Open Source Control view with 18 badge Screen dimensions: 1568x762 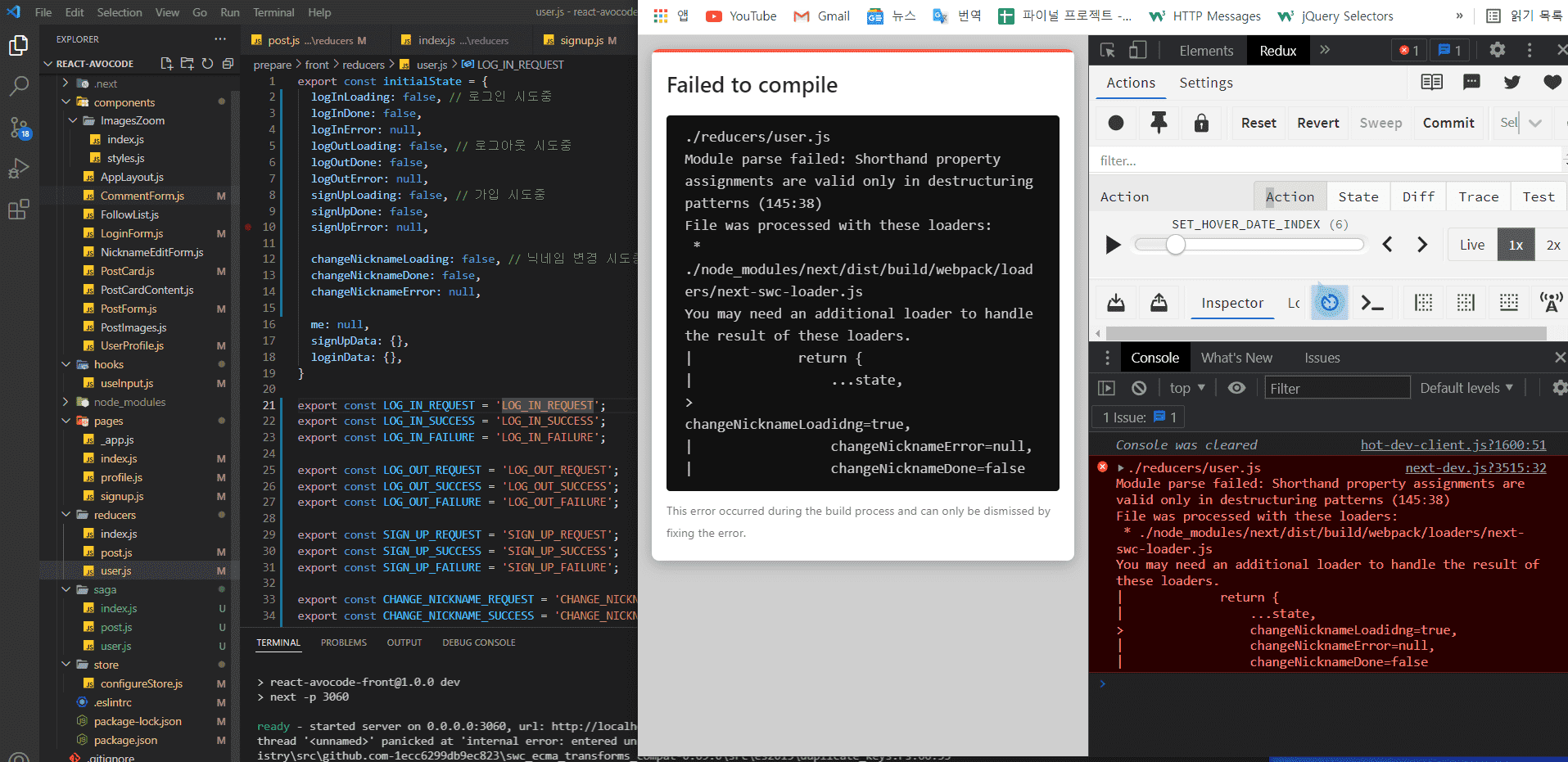coord(18,128)
